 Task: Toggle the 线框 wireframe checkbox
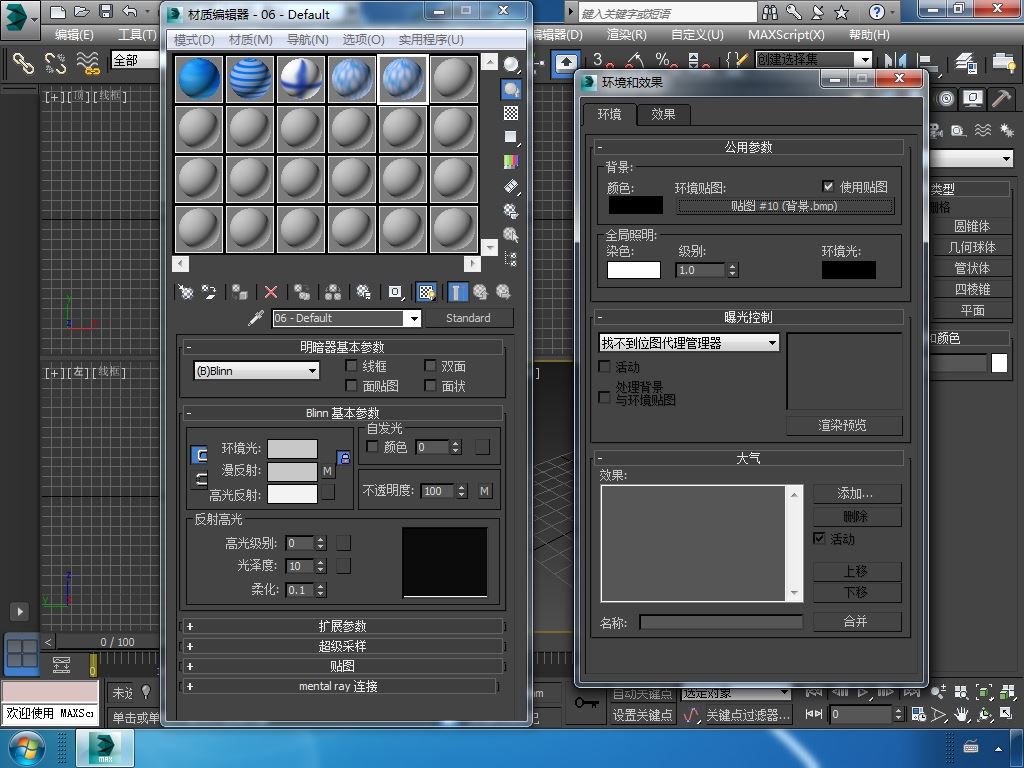coord(351,366)
